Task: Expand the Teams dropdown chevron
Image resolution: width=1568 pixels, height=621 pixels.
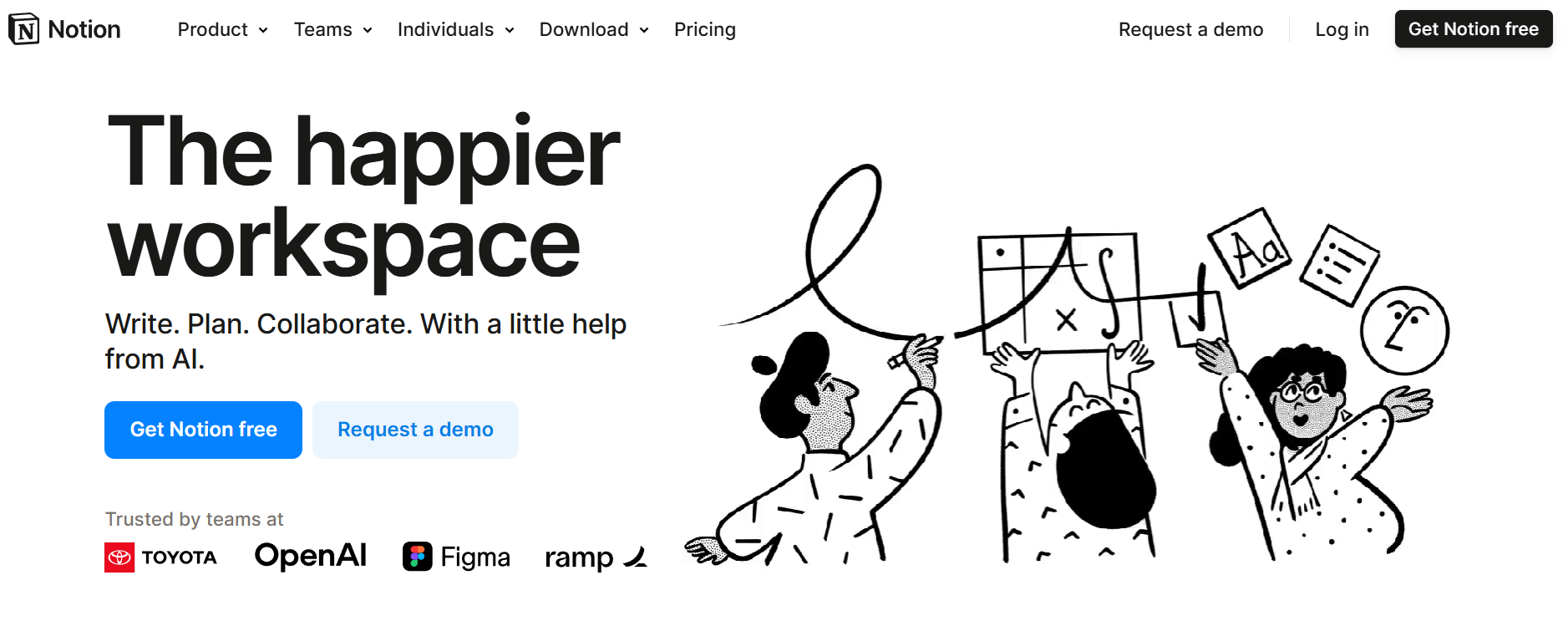Action: point(368,30)
